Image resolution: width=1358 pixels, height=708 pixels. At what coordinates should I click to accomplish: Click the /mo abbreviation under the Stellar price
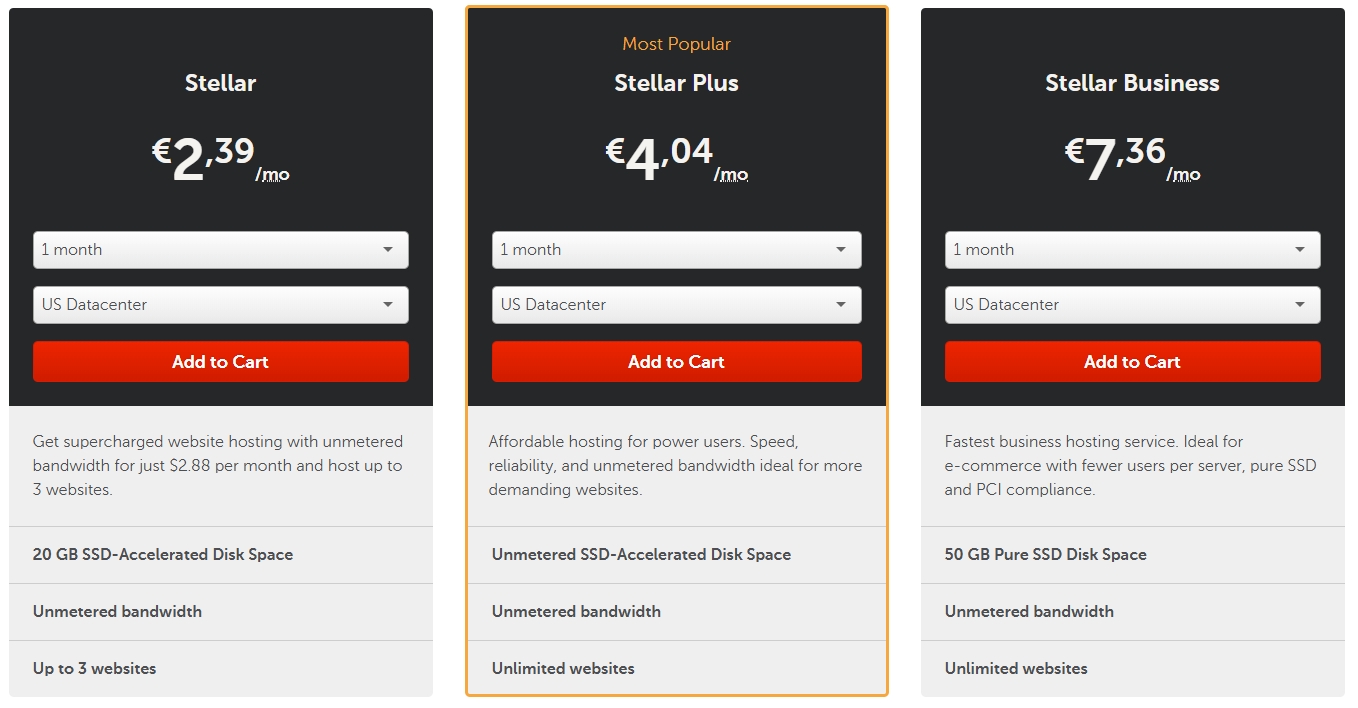272,174
